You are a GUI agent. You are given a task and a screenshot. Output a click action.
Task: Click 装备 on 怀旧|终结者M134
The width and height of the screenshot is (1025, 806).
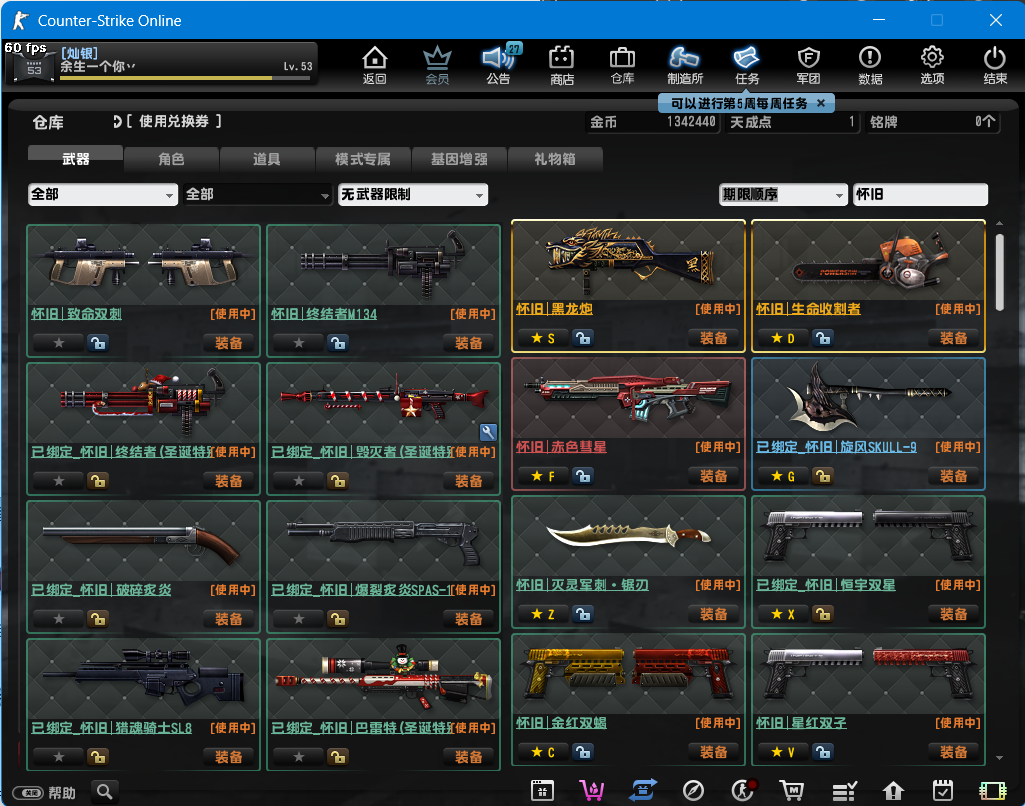[x=469, y=343]
